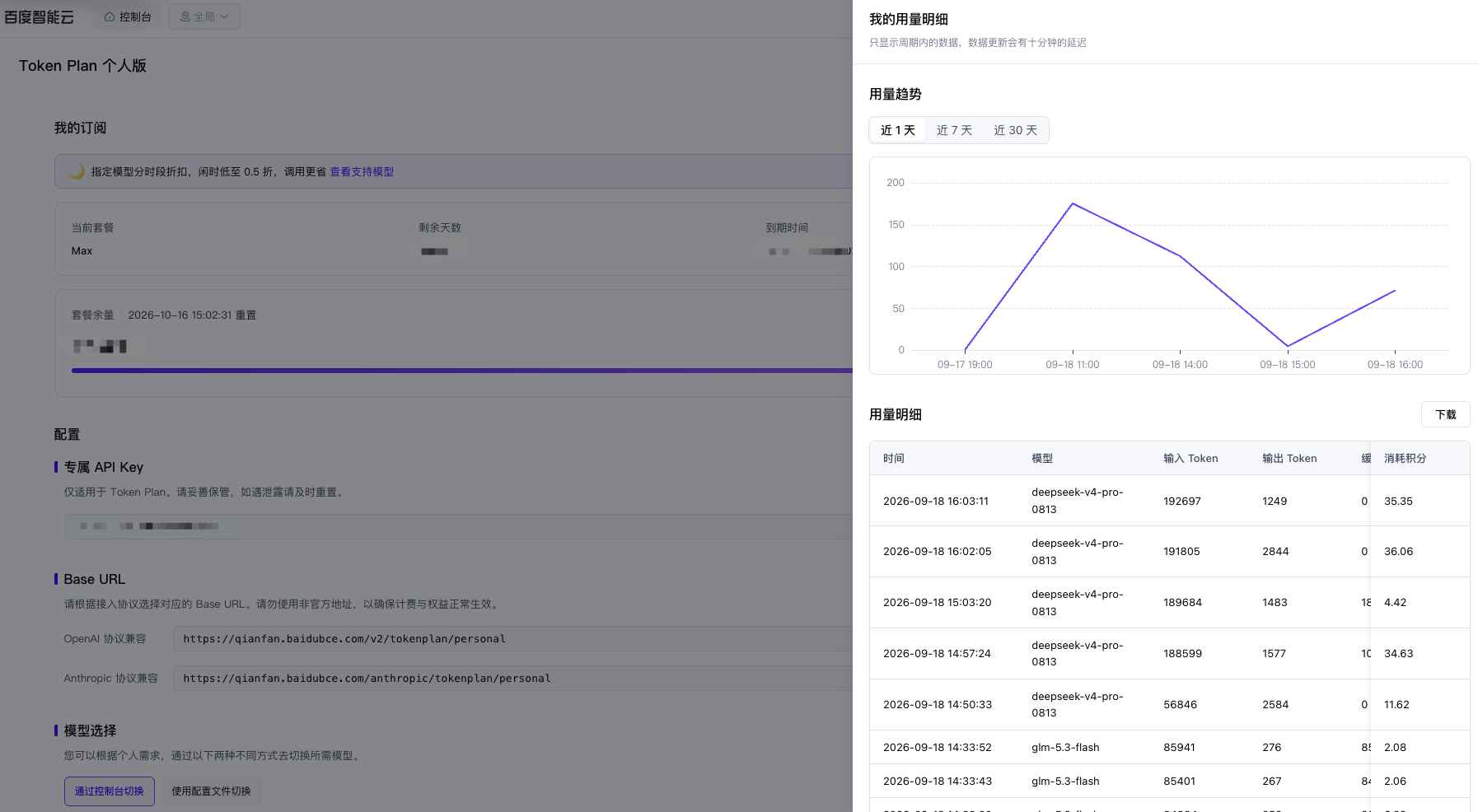Click the timestamp 2026-09-18 14:57:24

(x=938, y=654)
